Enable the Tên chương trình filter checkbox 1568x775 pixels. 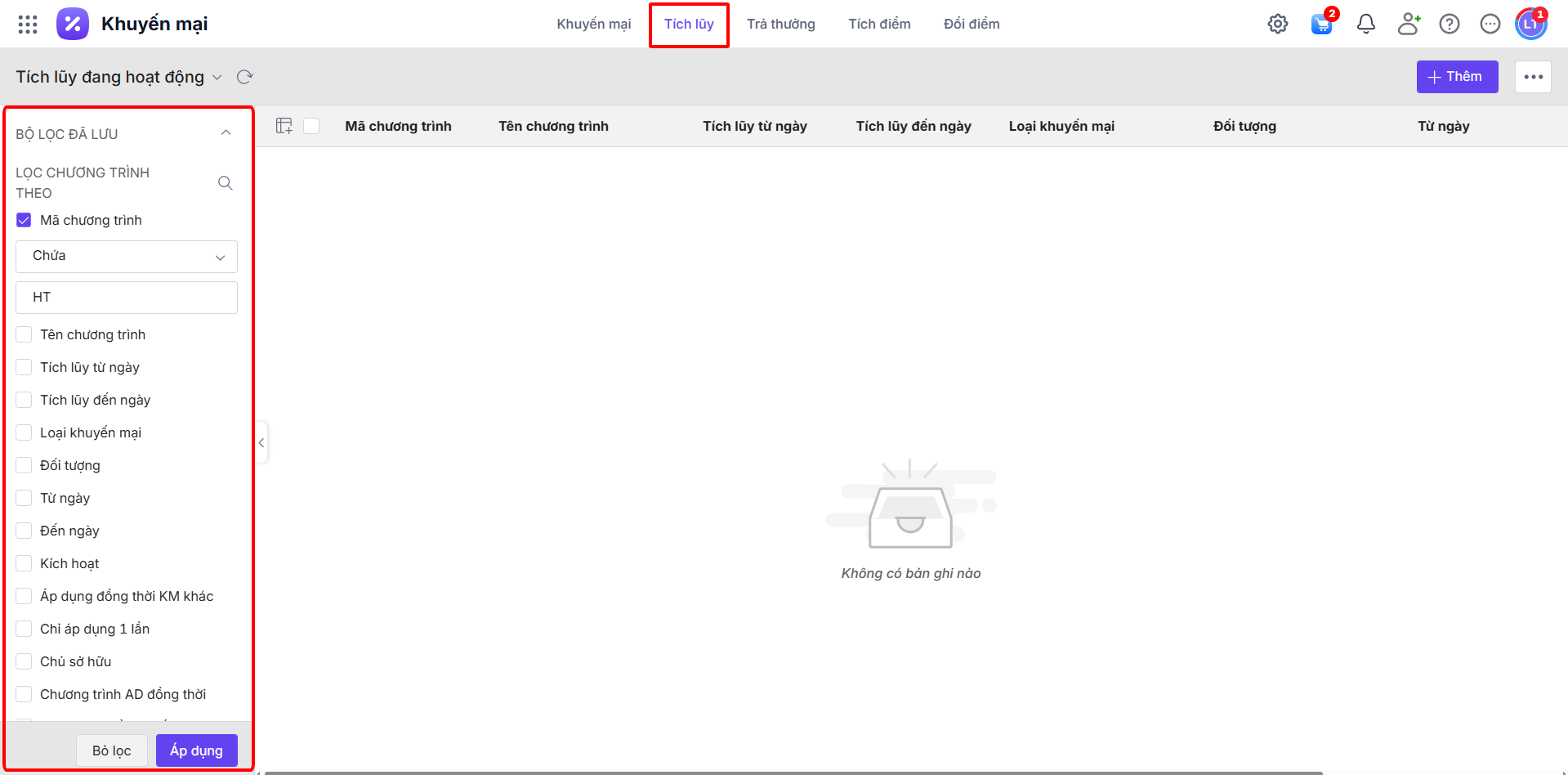pos(24,335)
